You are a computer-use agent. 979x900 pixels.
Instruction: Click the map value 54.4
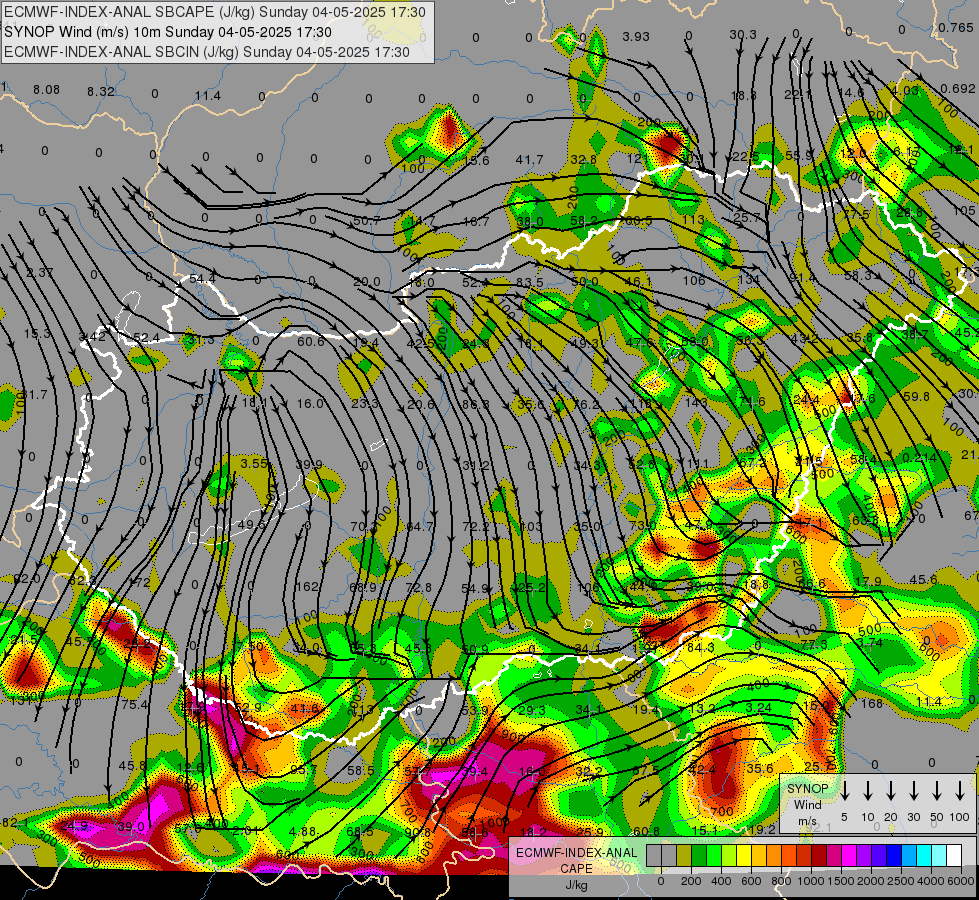tap(202, 279)
